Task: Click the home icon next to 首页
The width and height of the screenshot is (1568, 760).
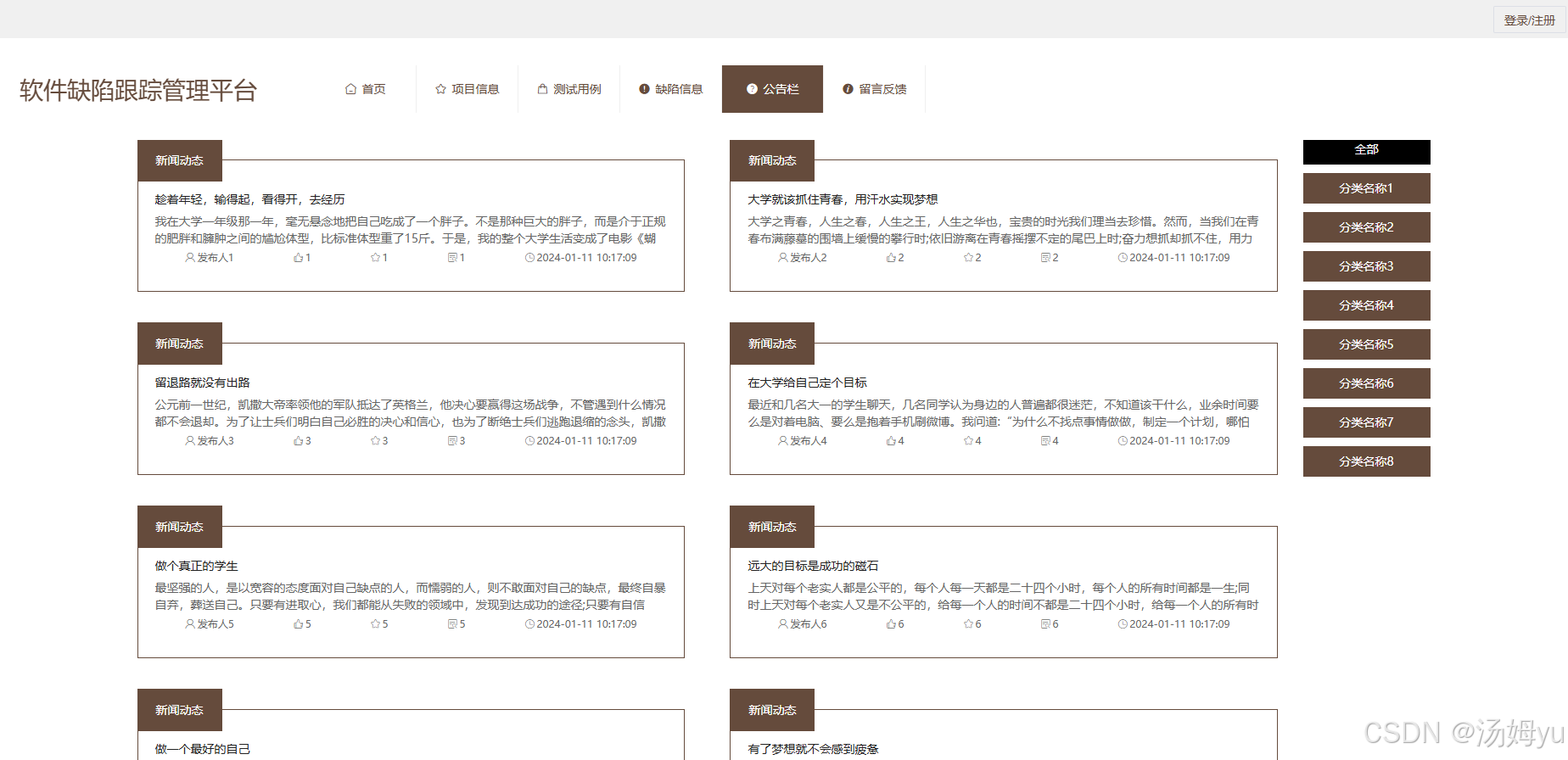Action: (350, 89)
